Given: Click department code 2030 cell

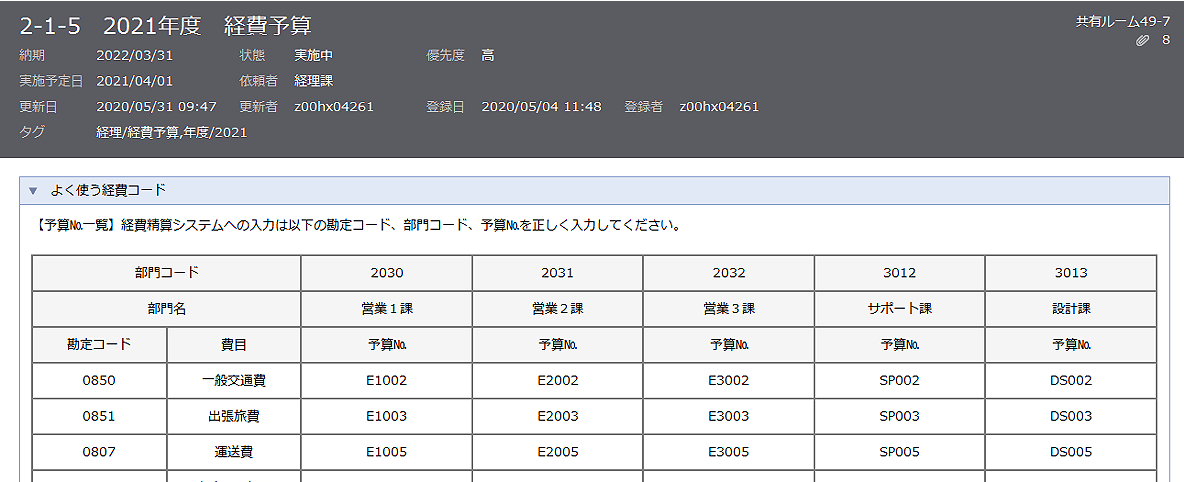Looking at the screenshot, I should click(x=387, y=273).
